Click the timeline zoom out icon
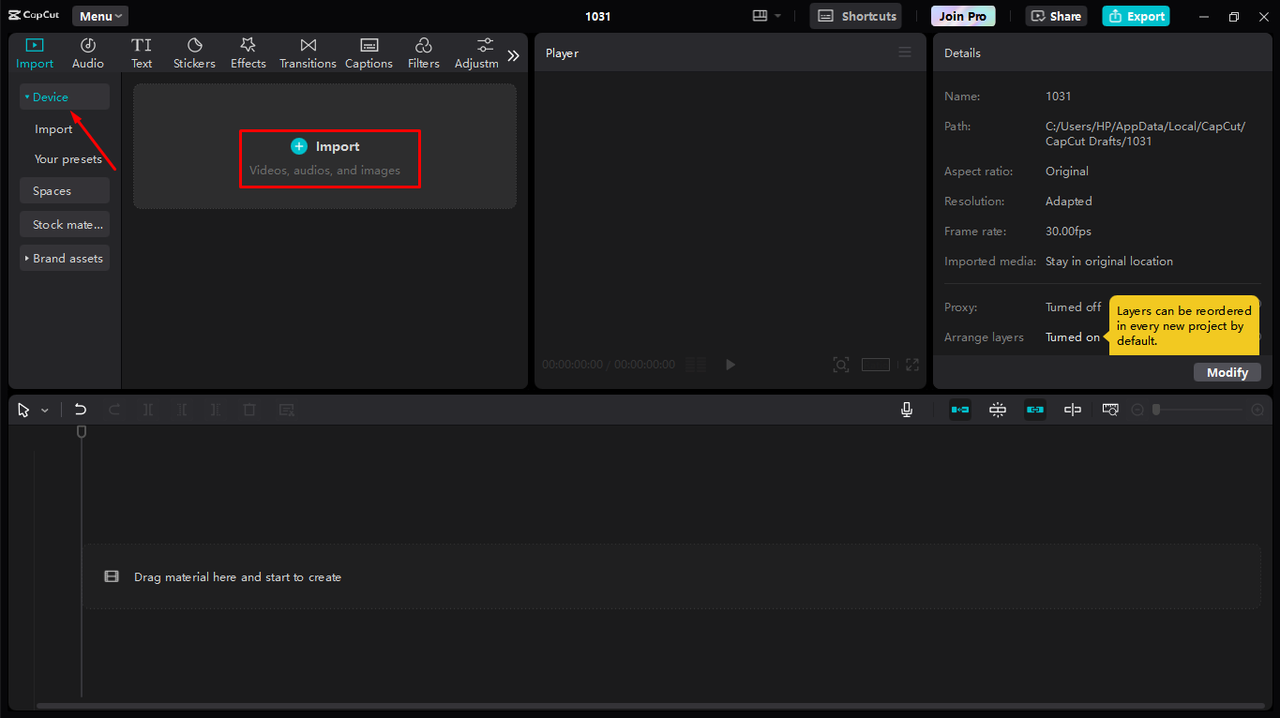The image size is (1280, 718). pyautogui.click(x=1137, y=410)
